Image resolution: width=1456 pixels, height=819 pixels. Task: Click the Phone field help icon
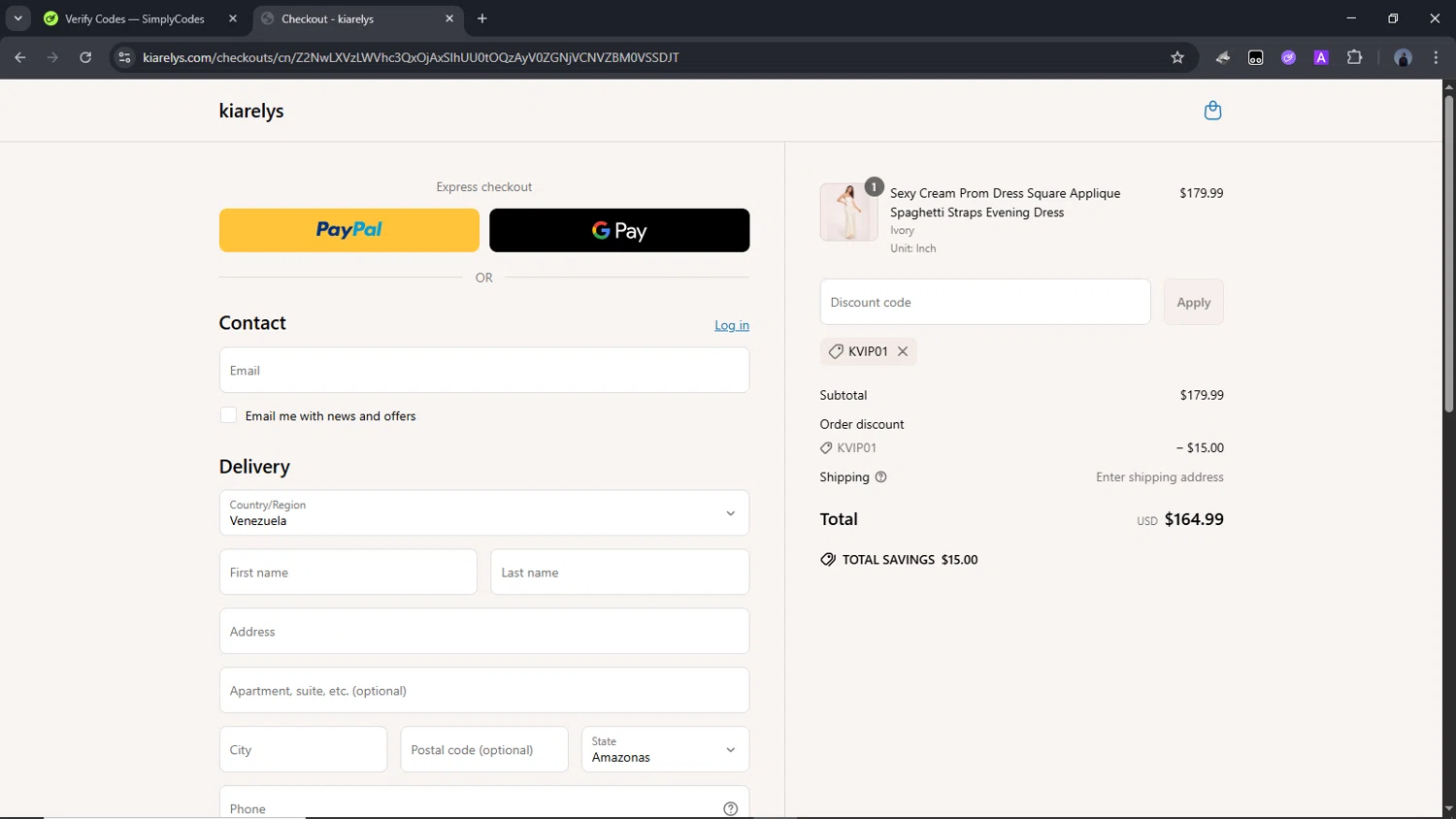coord(730,808)
